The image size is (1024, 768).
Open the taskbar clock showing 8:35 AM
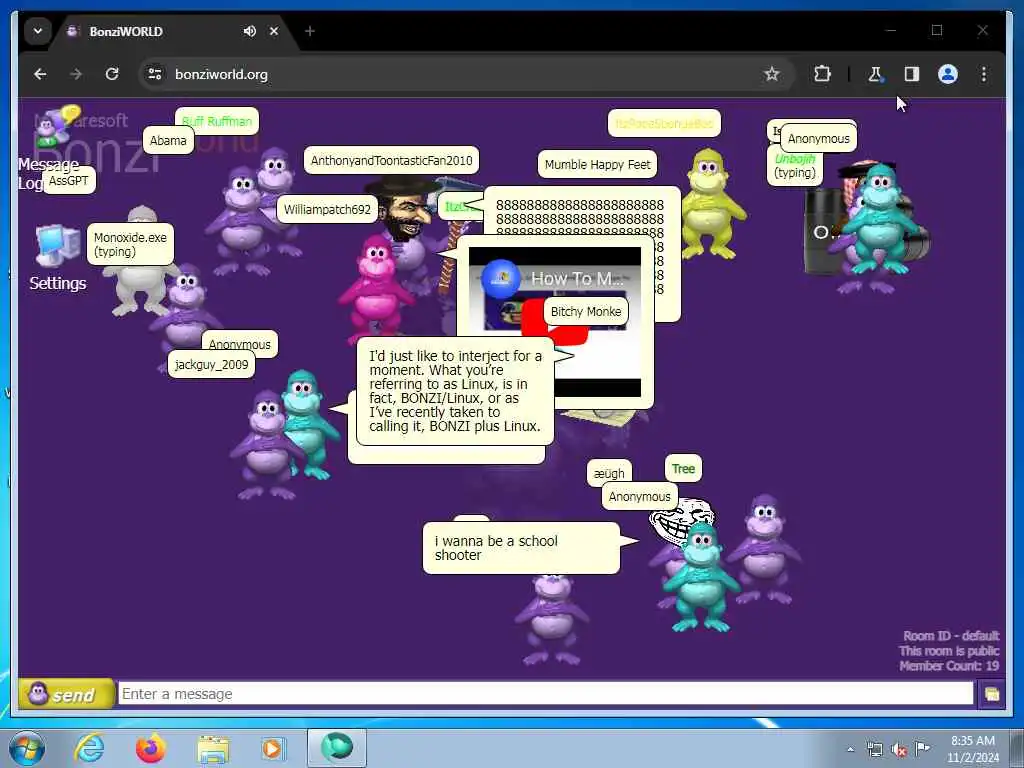point(972,749)
